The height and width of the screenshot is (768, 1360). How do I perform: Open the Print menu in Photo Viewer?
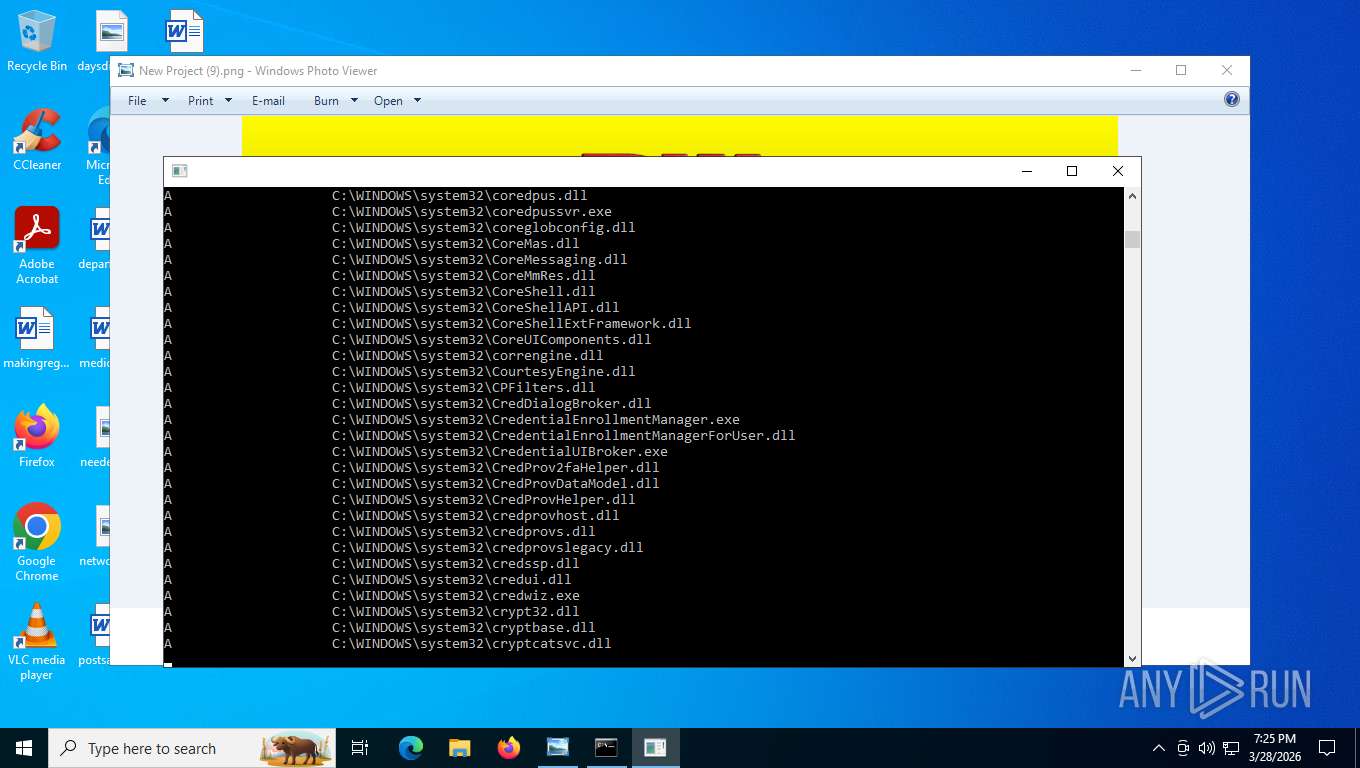(x=201, y=101)
